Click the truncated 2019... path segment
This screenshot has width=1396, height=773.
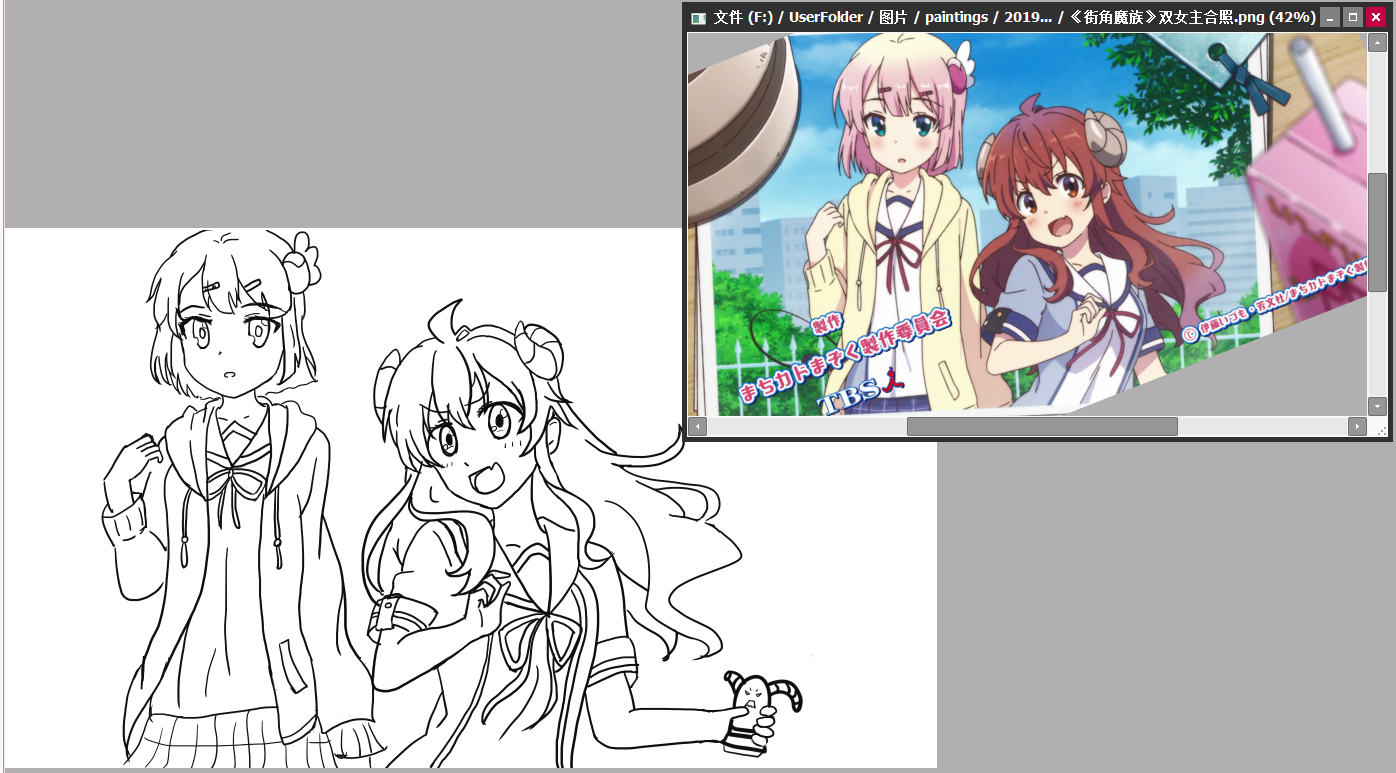[x=1028, y=18]
